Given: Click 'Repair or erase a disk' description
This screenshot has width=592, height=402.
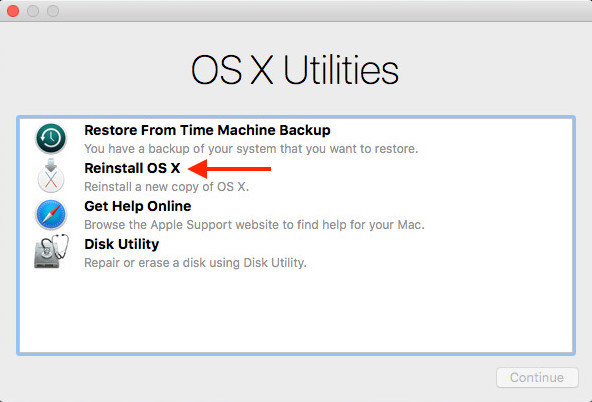Looking at the screenshot, I should pyautogui.click(x=195, y=263).
